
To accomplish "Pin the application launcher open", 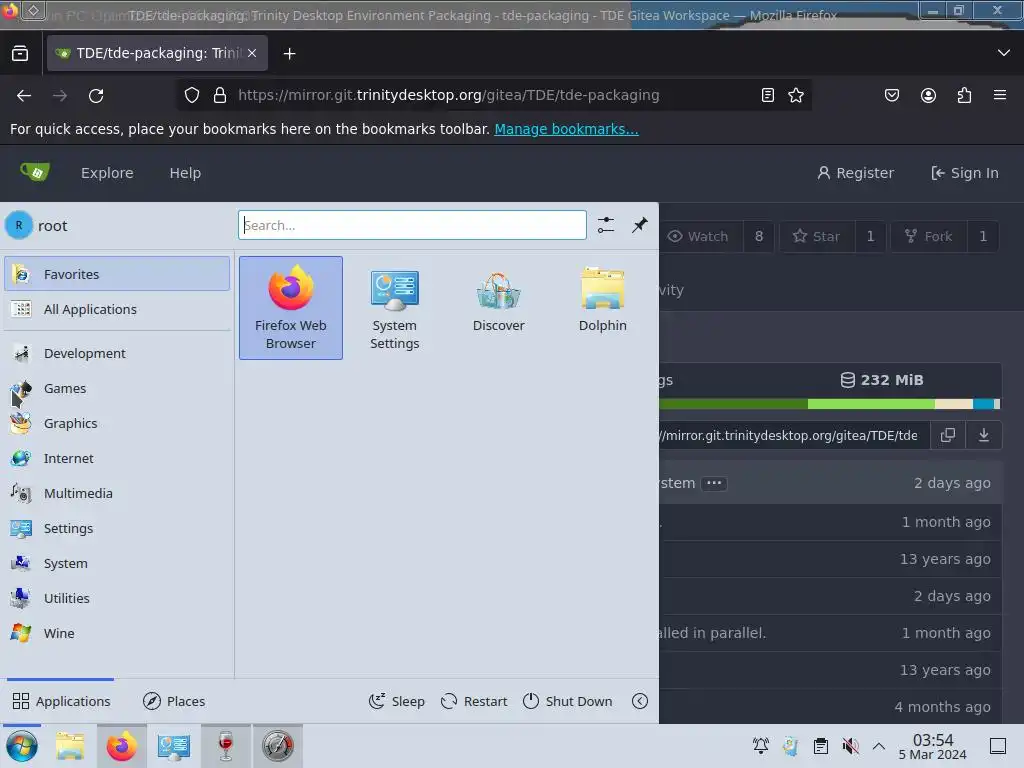I will [x=639, y=225].
